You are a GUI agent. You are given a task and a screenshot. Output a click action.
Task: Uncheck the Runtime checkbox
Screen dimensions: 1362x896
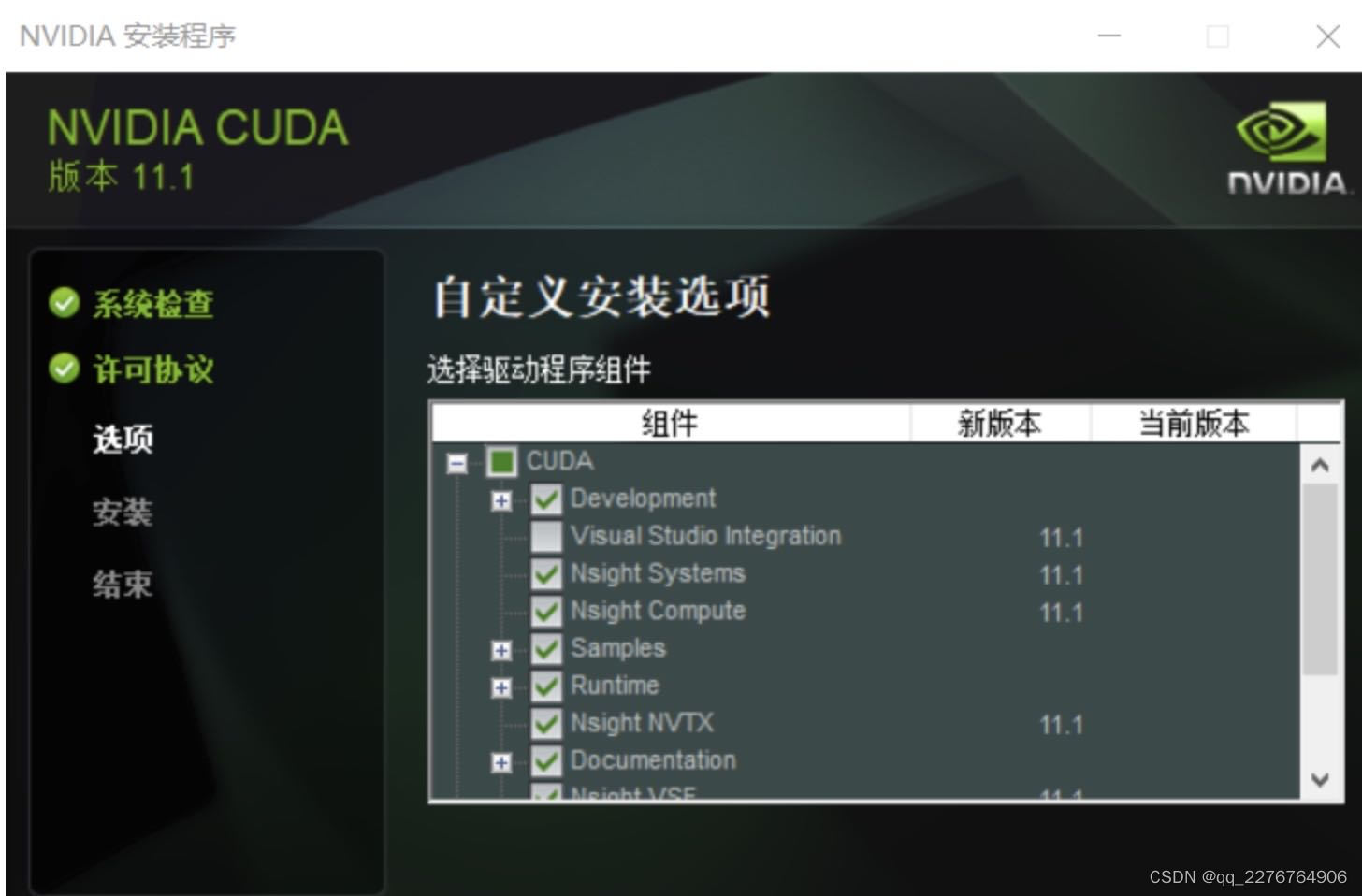546,686
